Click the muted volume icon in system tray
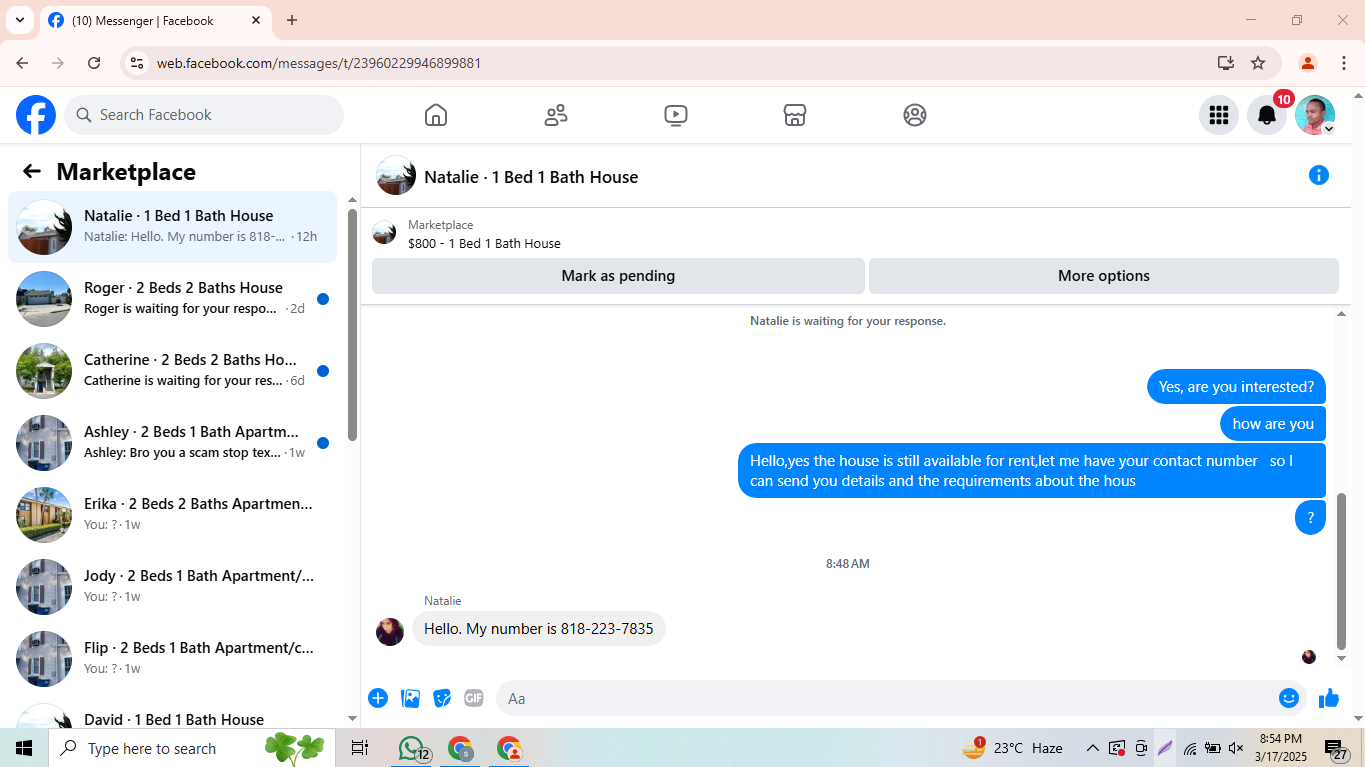 pyautogui.click(x=1236, y=748)
